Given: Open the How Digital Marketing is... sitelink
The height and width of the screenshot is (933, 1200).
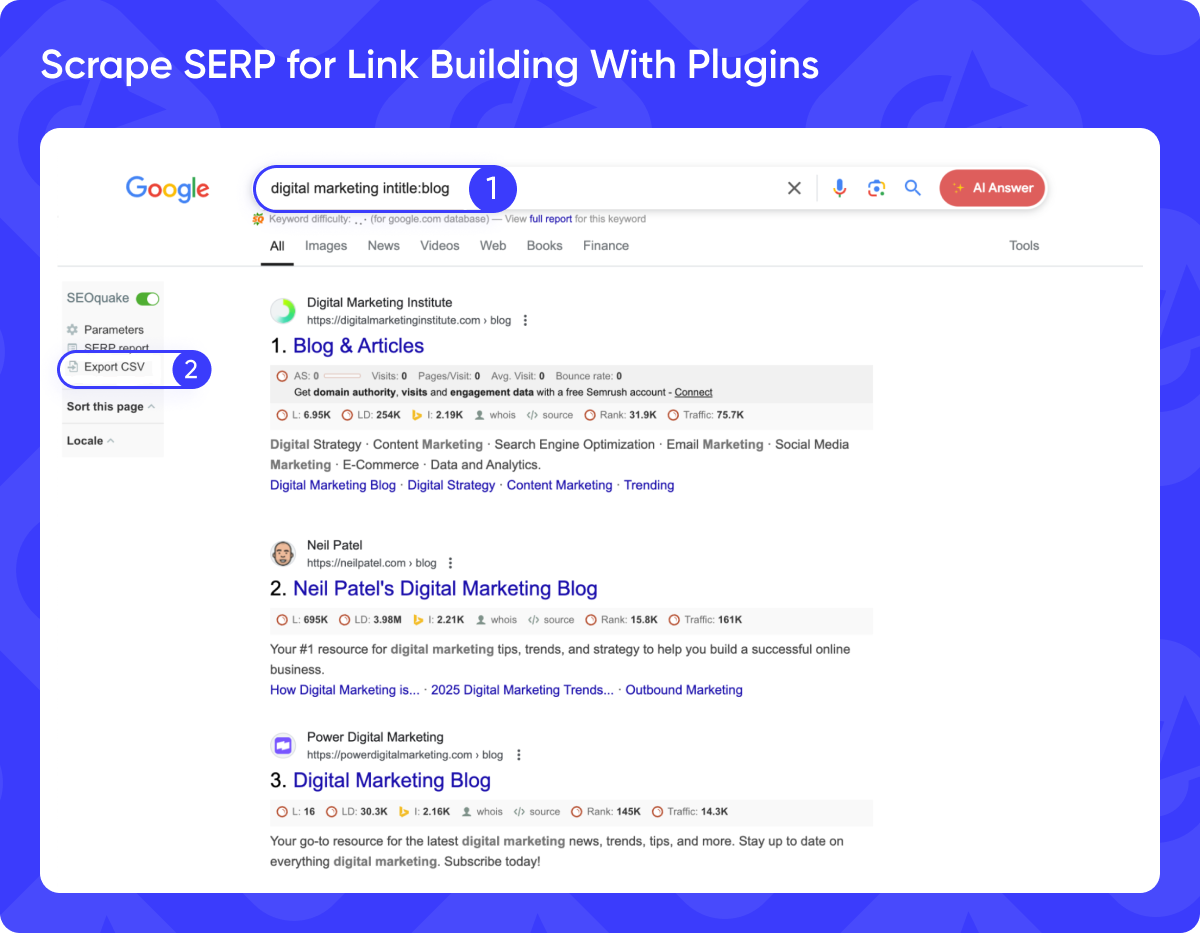Looking at the screenshot, I should point(345,690).
